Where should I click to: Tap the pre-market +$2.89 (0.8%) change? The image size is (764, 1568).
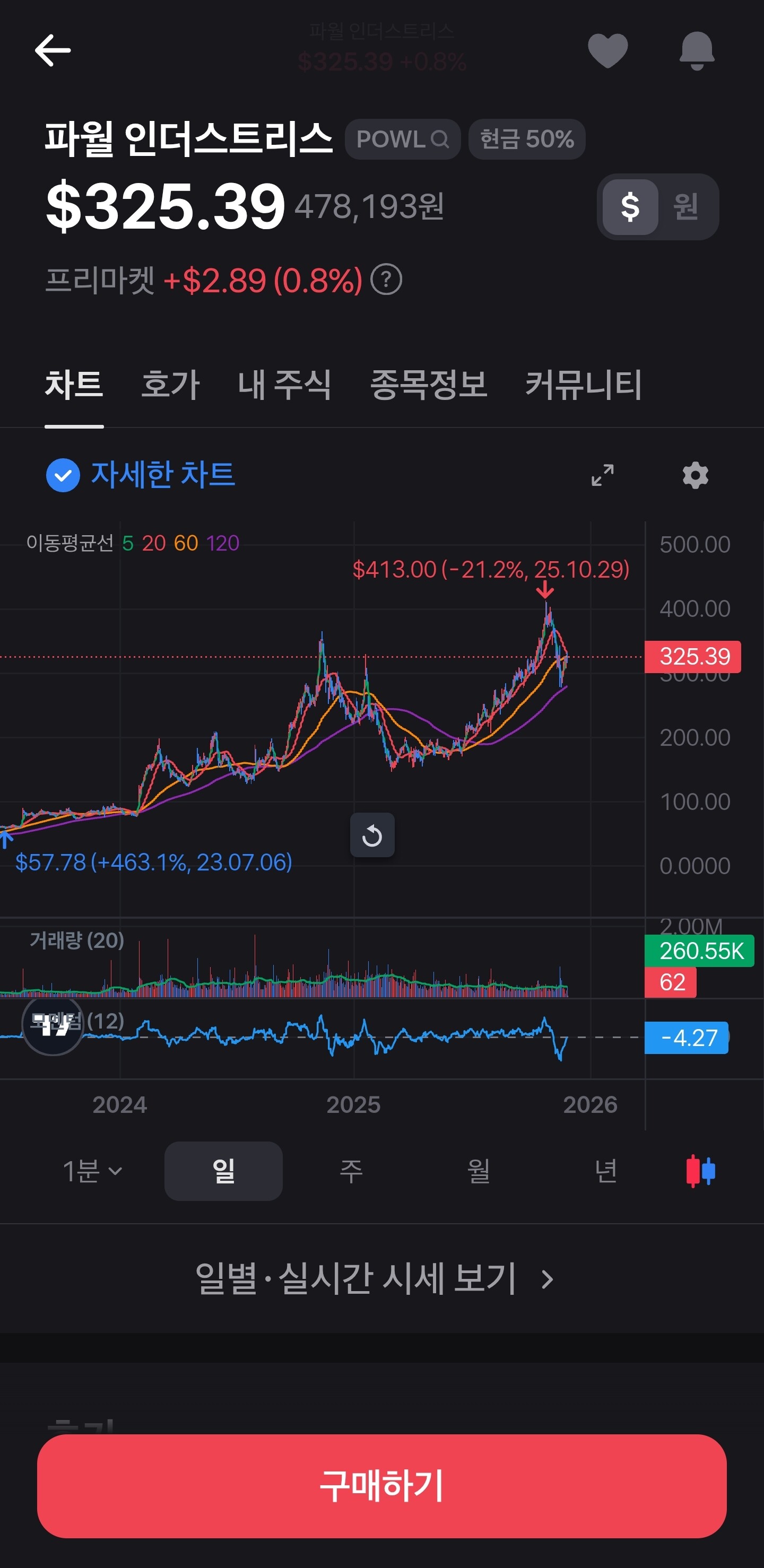pyautogui.click(x=263, y=281)
